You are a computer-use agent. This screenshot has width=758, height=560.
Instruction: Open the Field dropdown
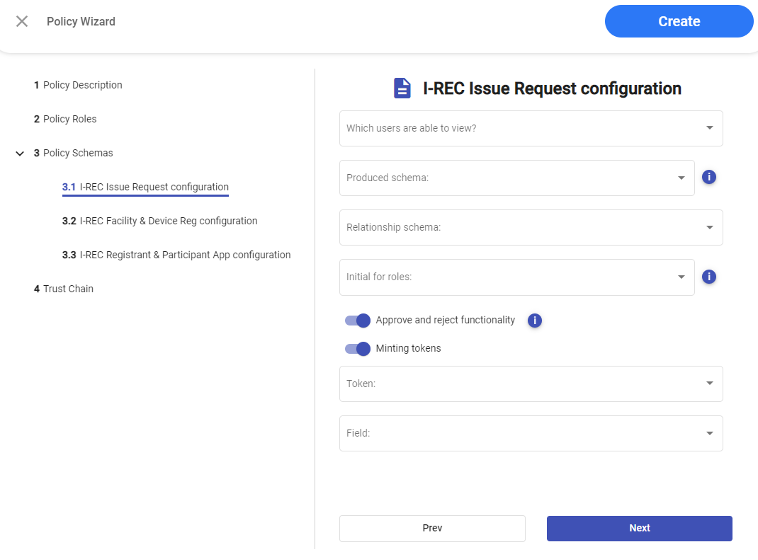pyautogui.click(x=530, y=434)
